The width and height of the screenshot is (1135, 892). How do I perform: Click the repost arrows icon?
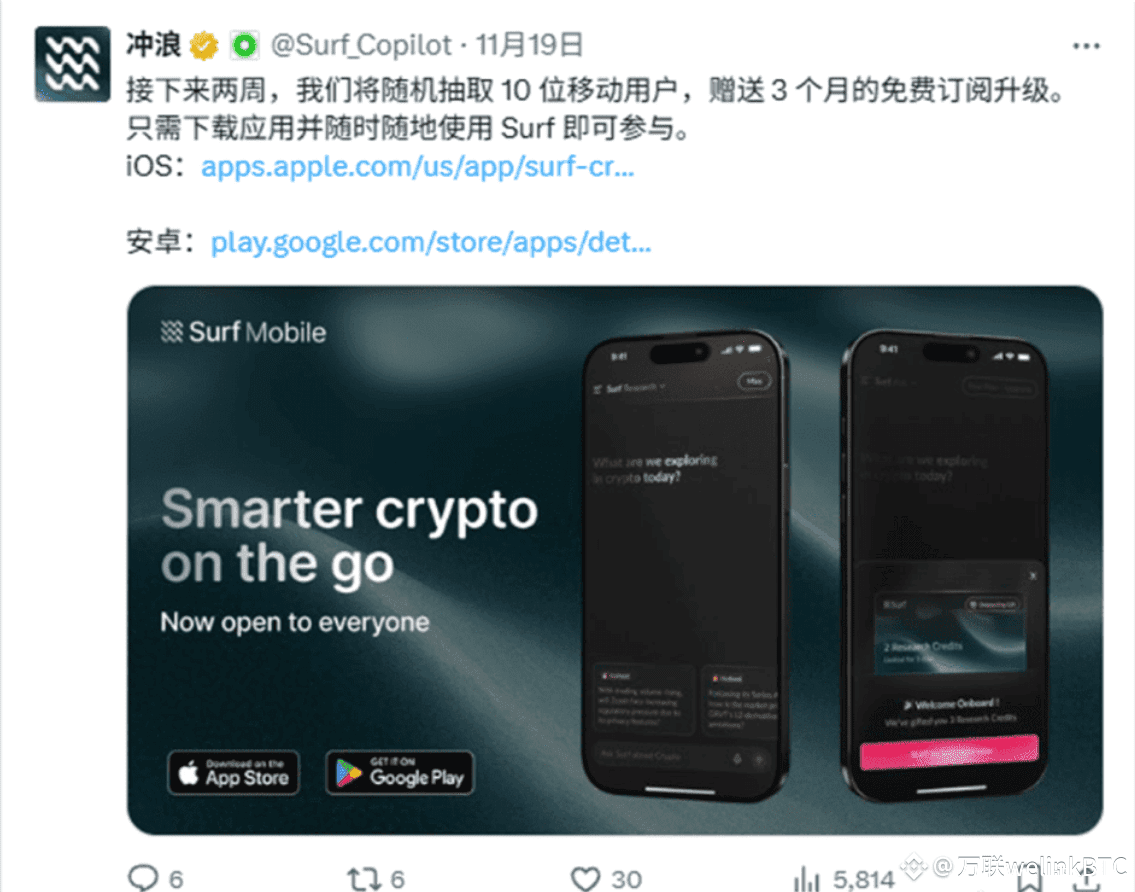tap(363, 879)
